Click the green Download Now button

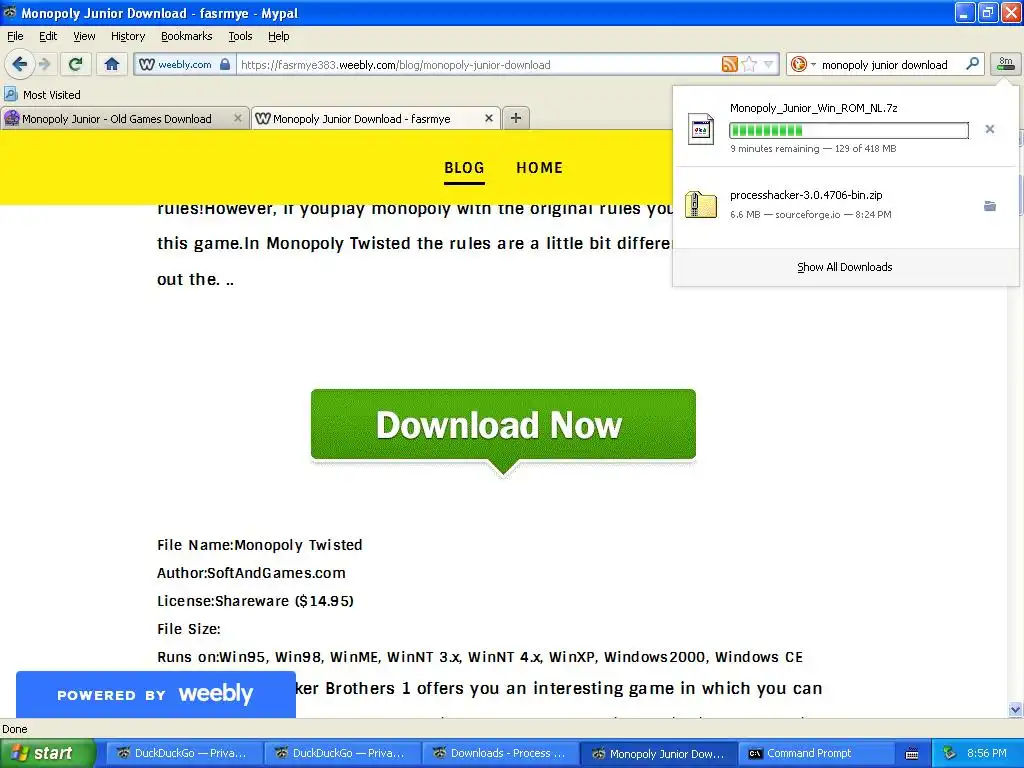pos(503,425)
